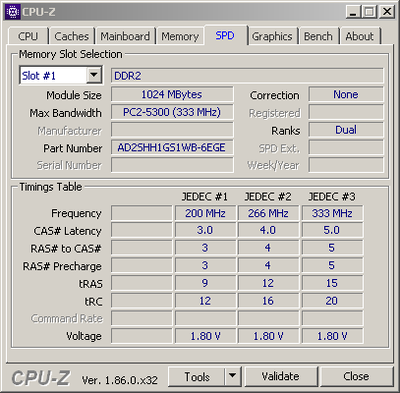Click the empty Registered field
This screenshot has width=400, height=393.
point(346,112)
